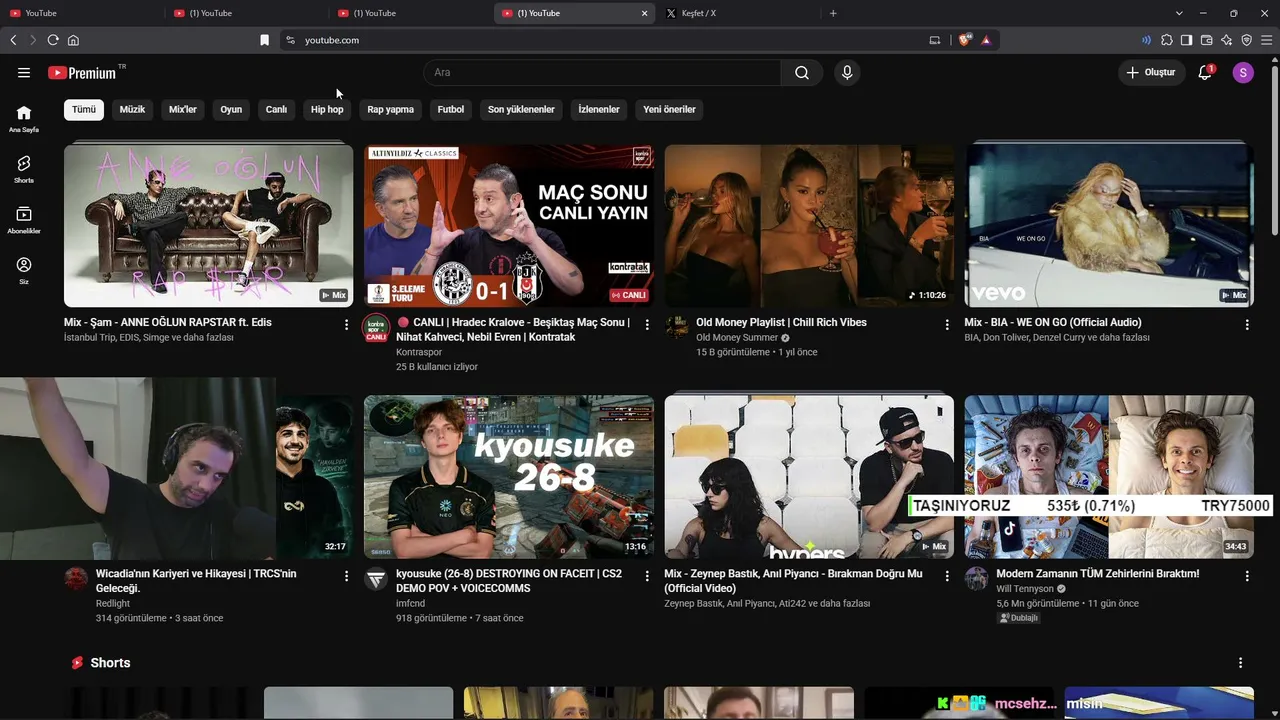Open options for BIA WE ON GO mix
This screenshot has width=1280, height=720.
click(1247, 325)
